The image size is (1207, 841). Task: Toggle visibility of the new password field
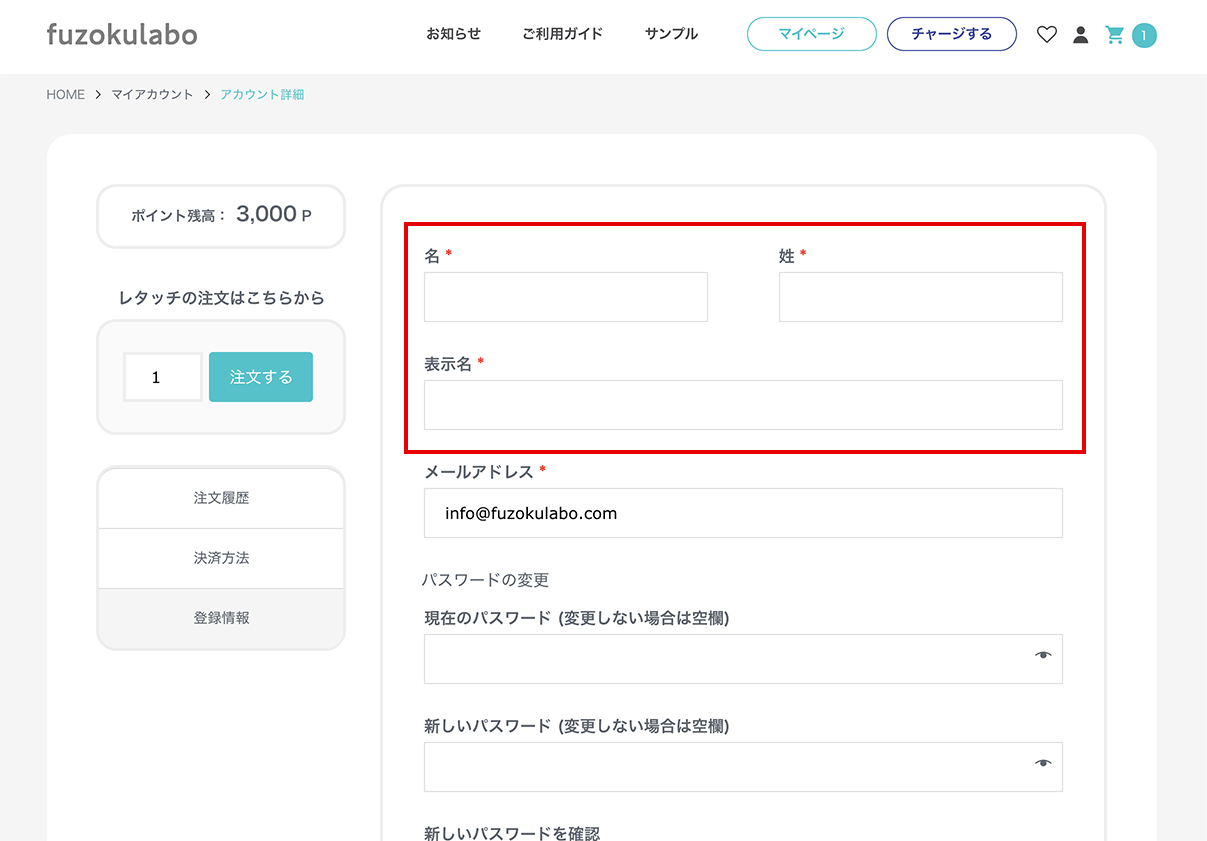coord(1043,763)
